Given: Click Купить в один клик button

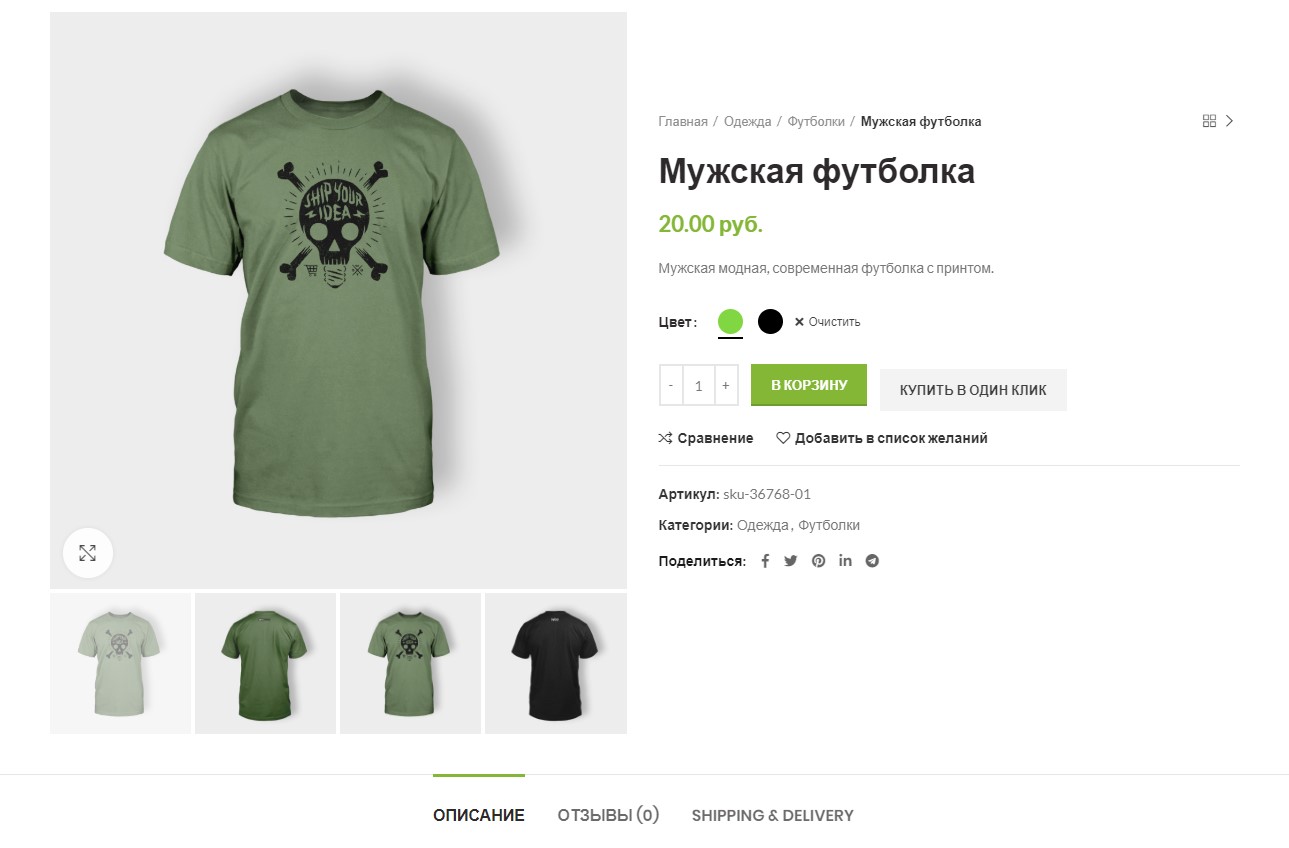Looking at the screenshot, I should point(973,390).
